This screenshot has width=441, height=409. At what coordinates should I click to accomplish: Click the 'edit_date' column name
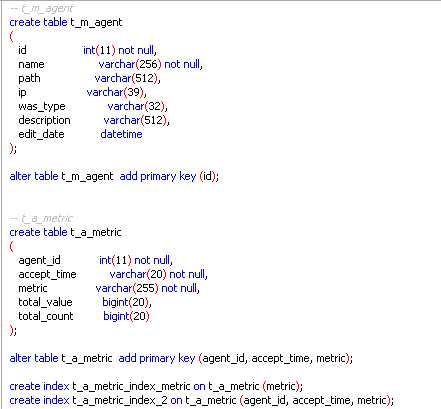click(x=41, y=134)
